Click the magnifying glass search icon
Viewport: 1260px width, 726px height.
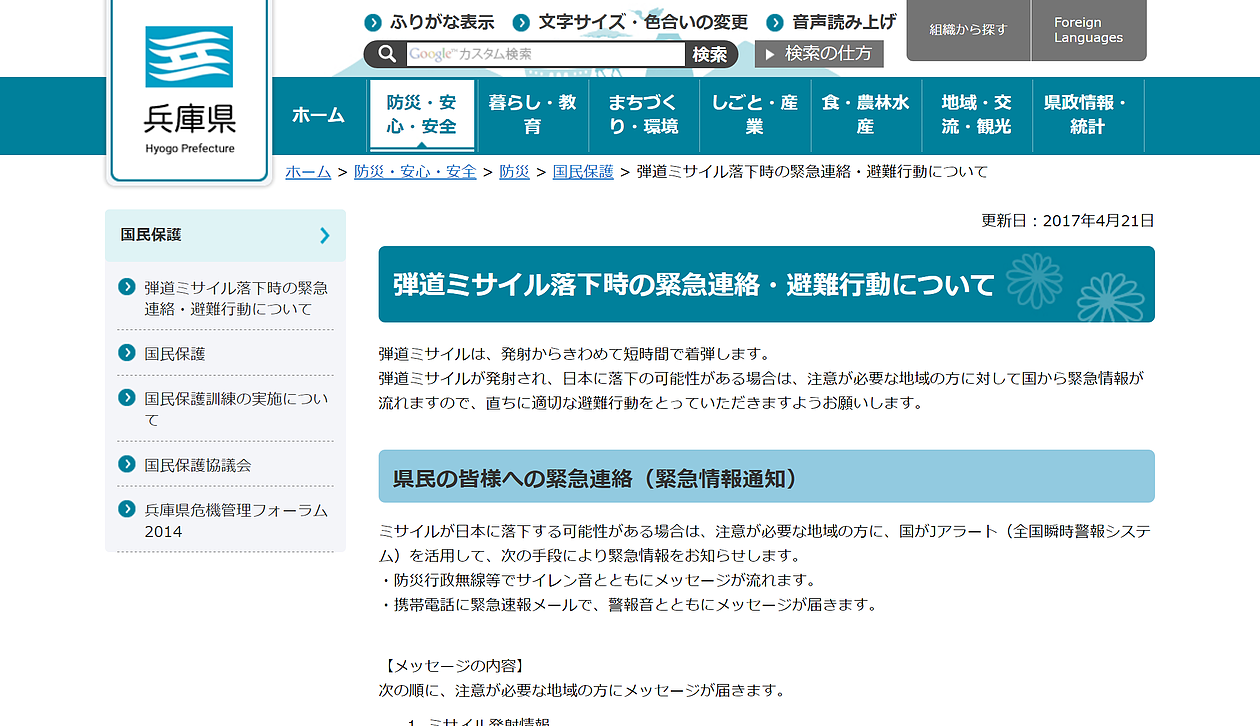click(x=386, y=54)
